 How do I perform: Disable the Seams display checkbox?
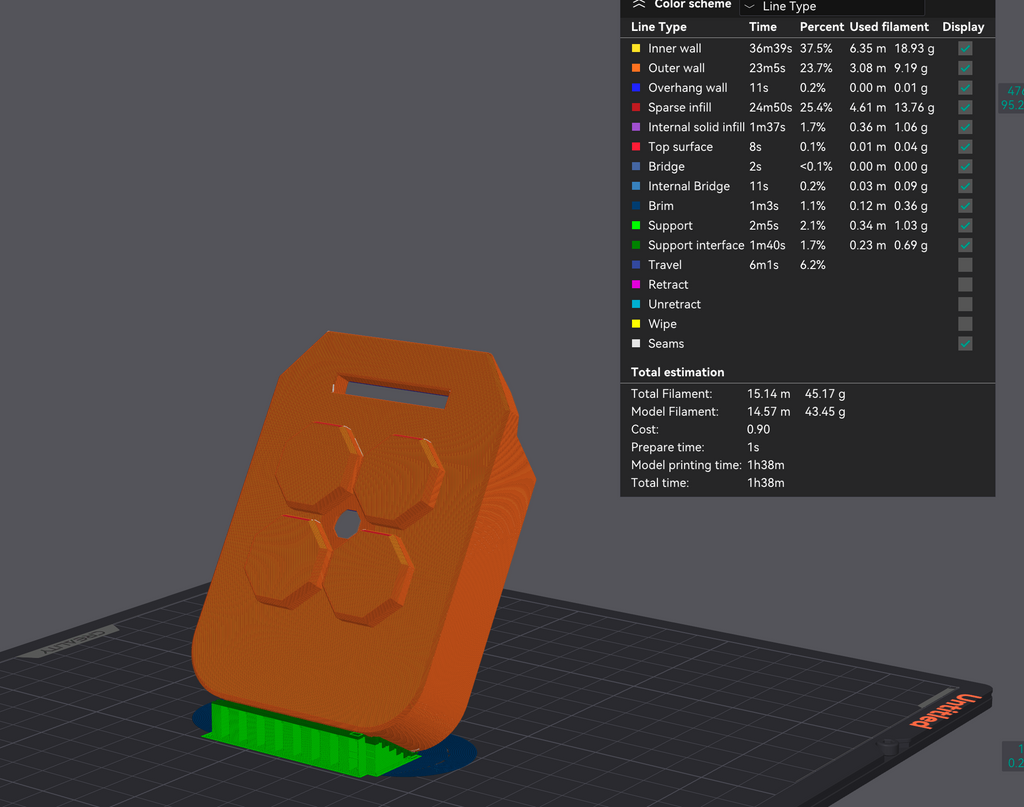point(965,344)
